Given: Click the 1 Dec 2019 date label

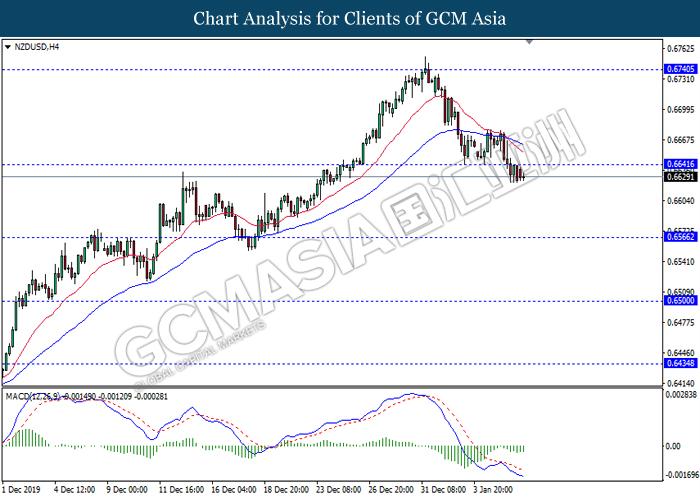Looking at the screenshot, I should click(x=21, y=490).
